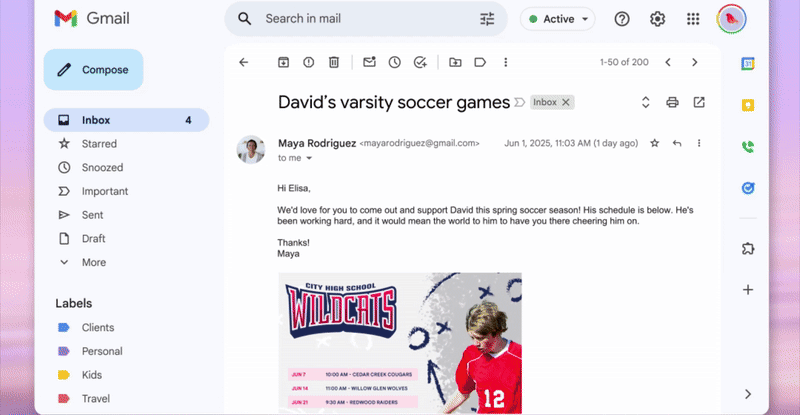The width and height of the screenshot is (800, 415).
Task: Select the Kids label
Action: (92, 375)
